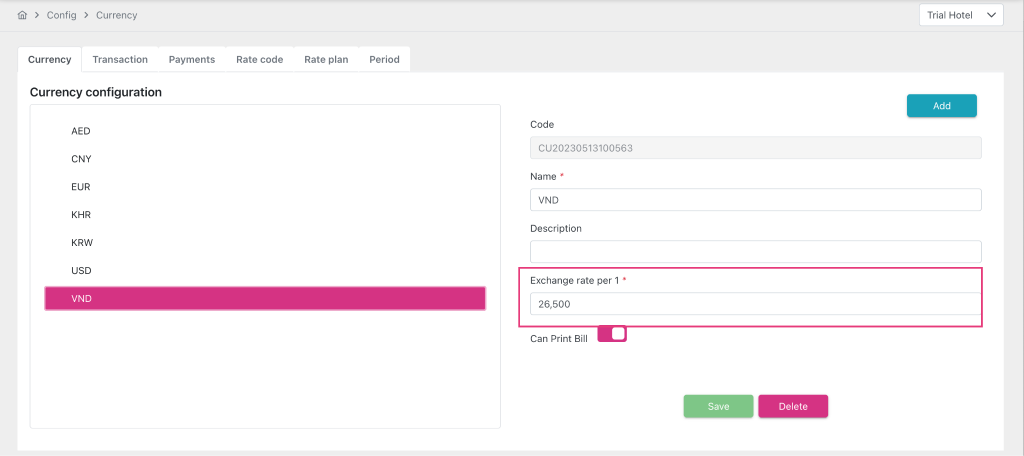This screenshot has height=456, width=1024.
Task: Select the Rate plan tab
Action: pyautogui.click(x=326, y=60)
